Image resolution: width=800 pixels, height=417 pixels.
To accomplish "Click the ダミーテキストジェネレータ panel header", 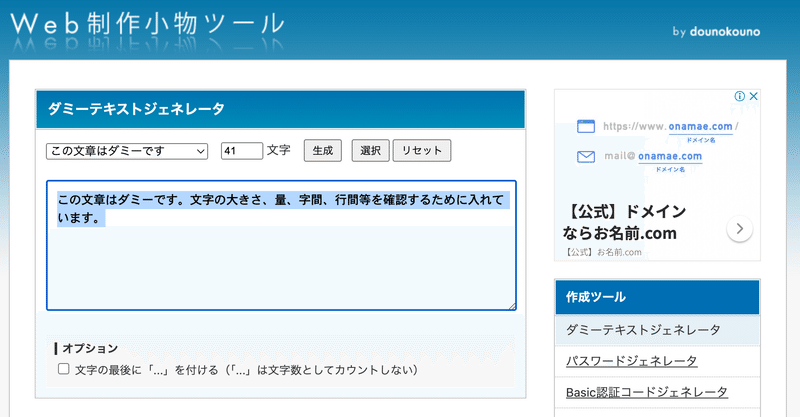I will coord(281,109).
